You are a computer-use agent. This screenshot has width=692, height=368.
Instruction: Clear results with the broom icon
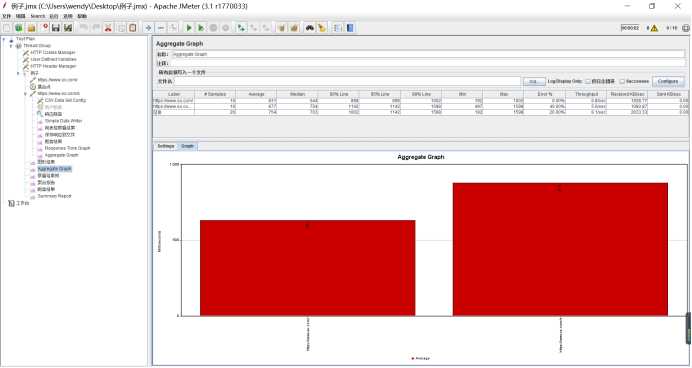[282, 28]
